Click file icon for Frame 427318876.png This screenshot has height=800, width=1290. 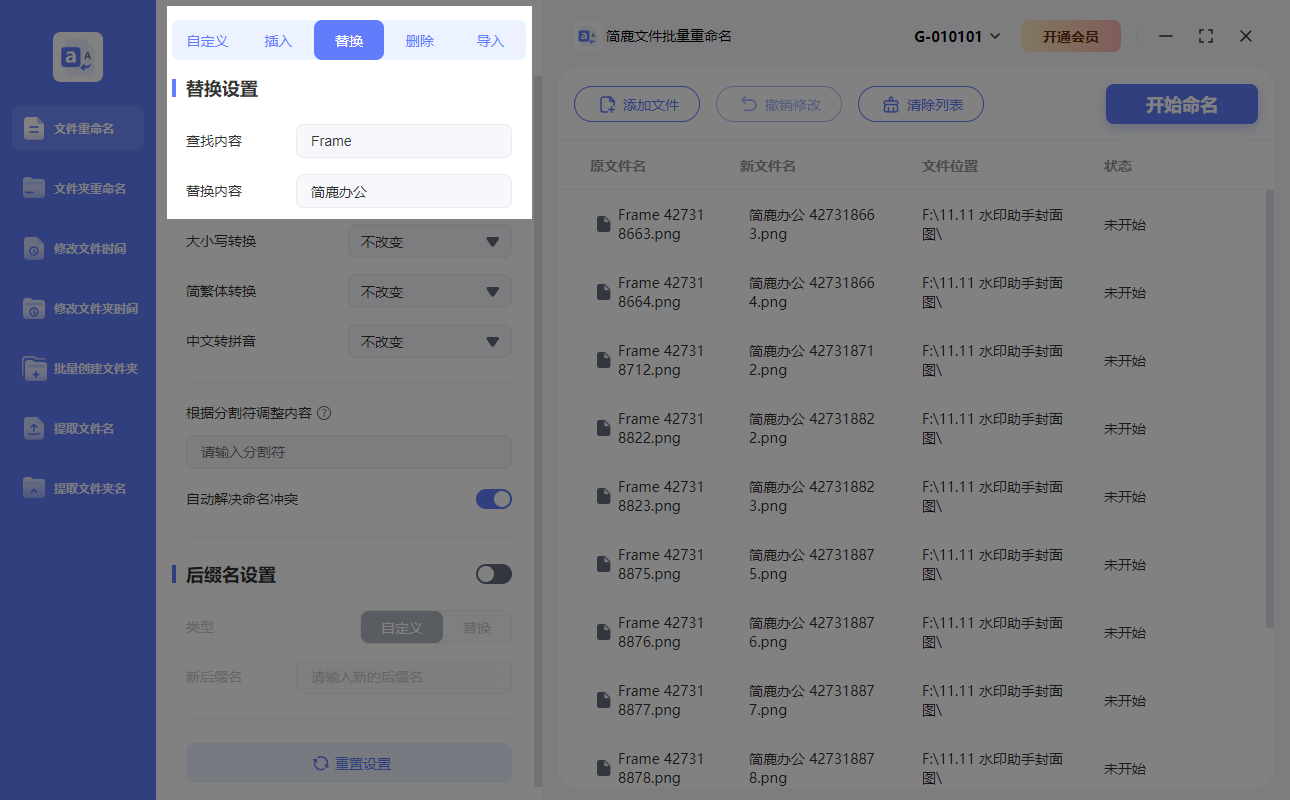pyautogui.click(x=603, y=632)
